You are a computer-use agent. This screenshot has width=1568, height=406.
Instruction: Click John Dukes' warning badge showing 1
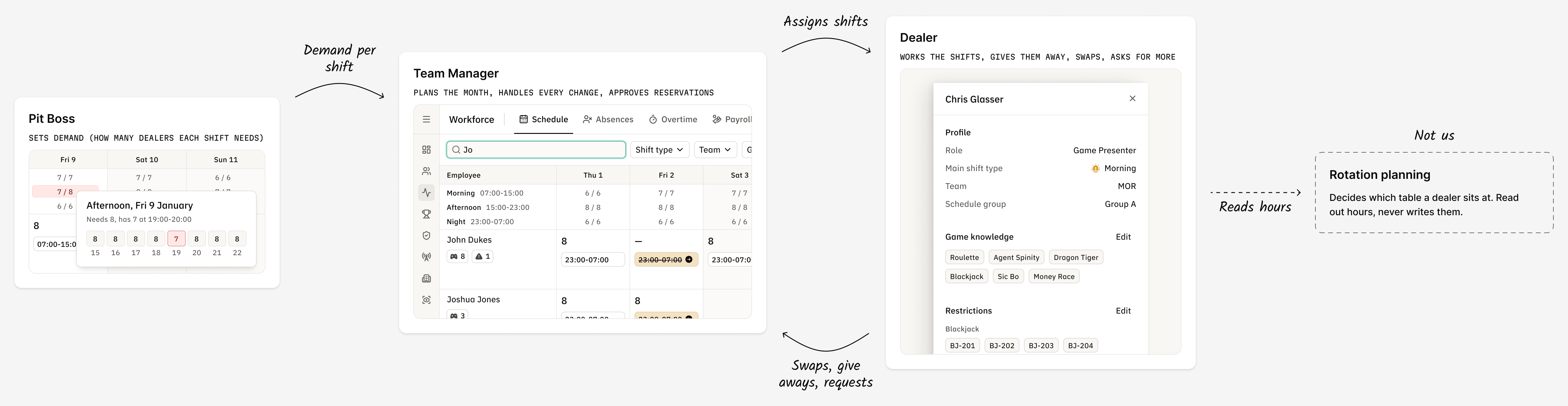482,256
